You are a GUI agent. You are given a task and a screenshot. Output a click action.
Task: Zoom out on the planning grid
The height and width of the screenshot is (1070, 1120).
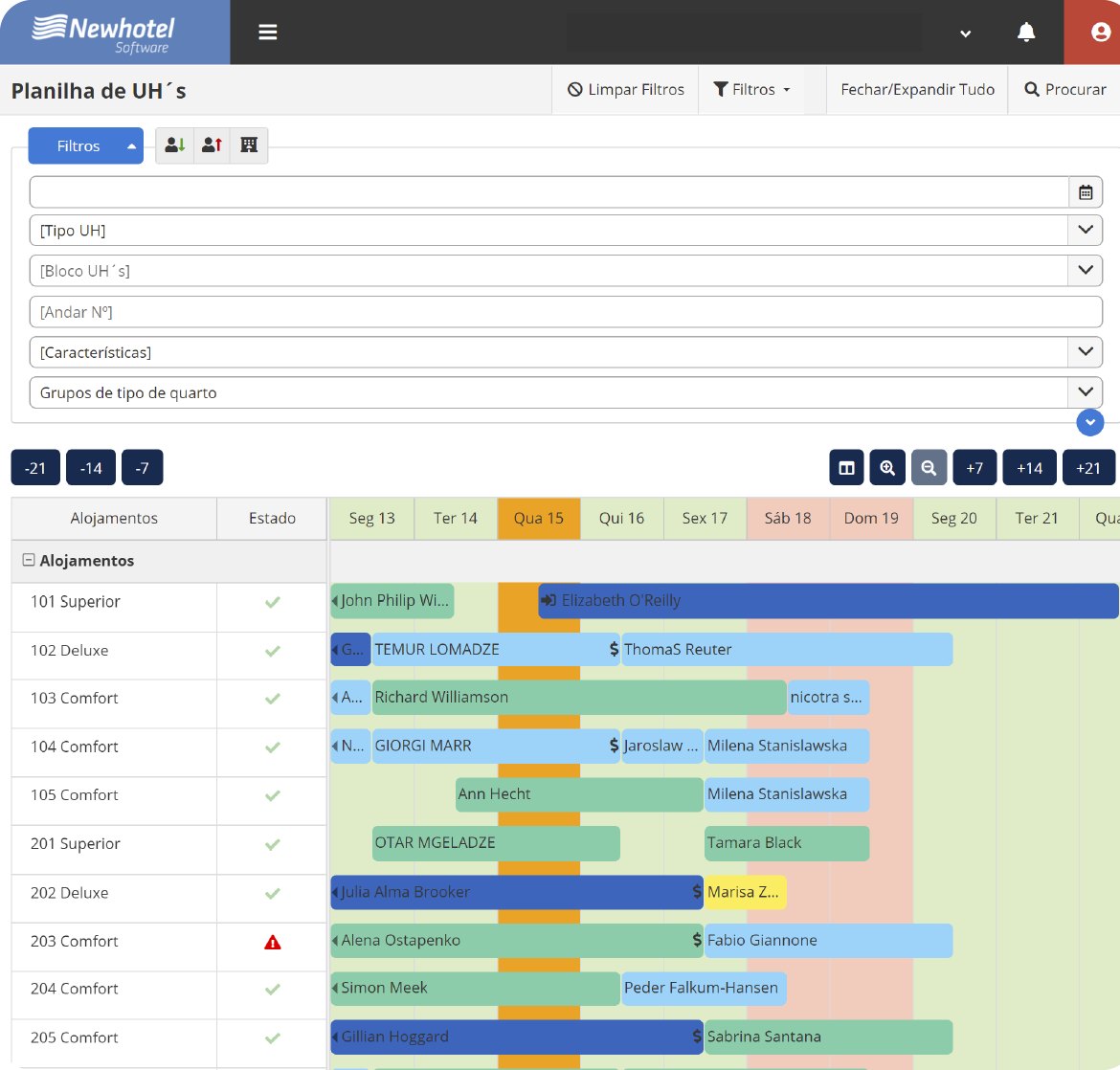929,468
